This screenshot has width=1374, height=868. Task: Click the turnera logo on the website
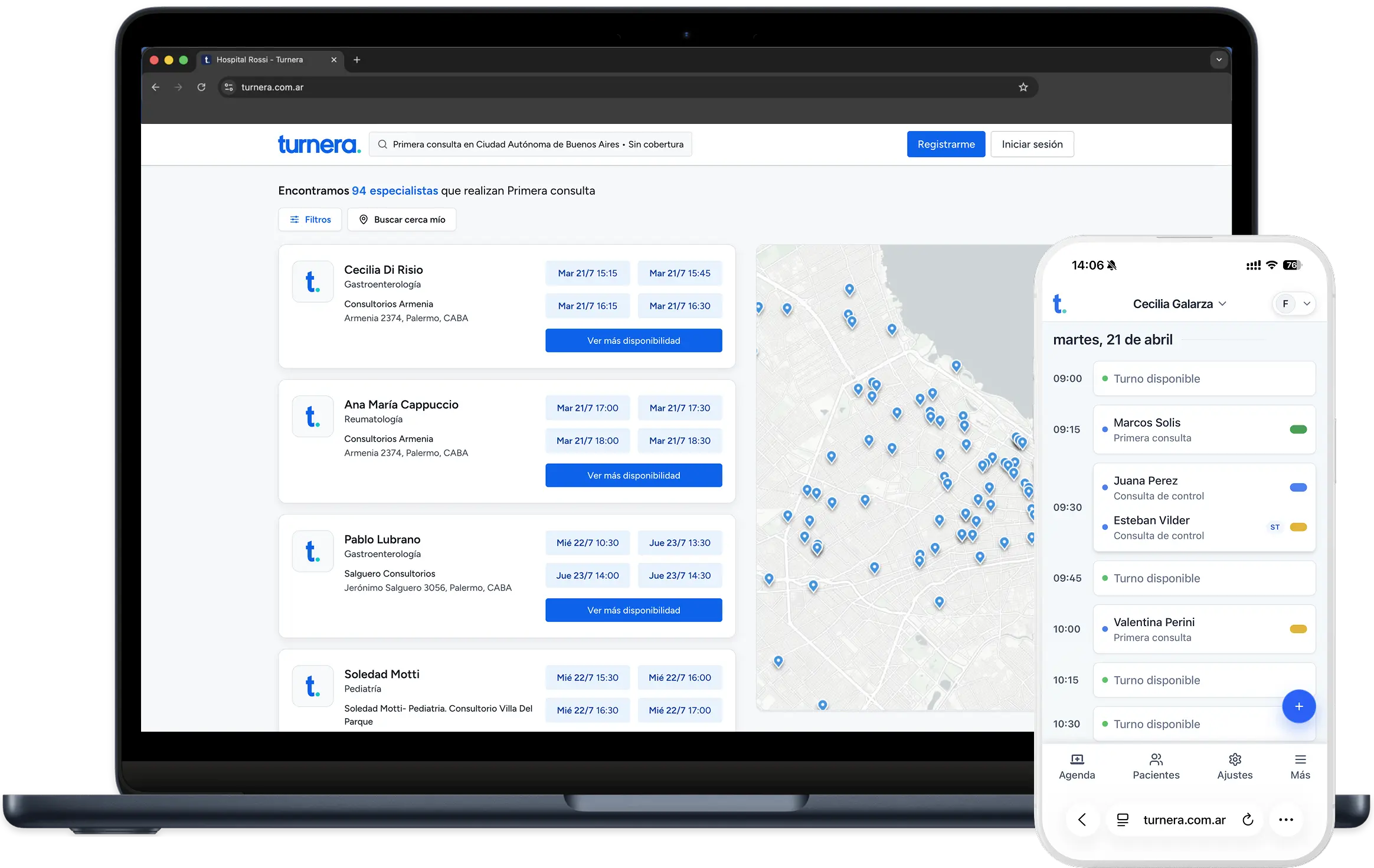(x=319, y=145)
